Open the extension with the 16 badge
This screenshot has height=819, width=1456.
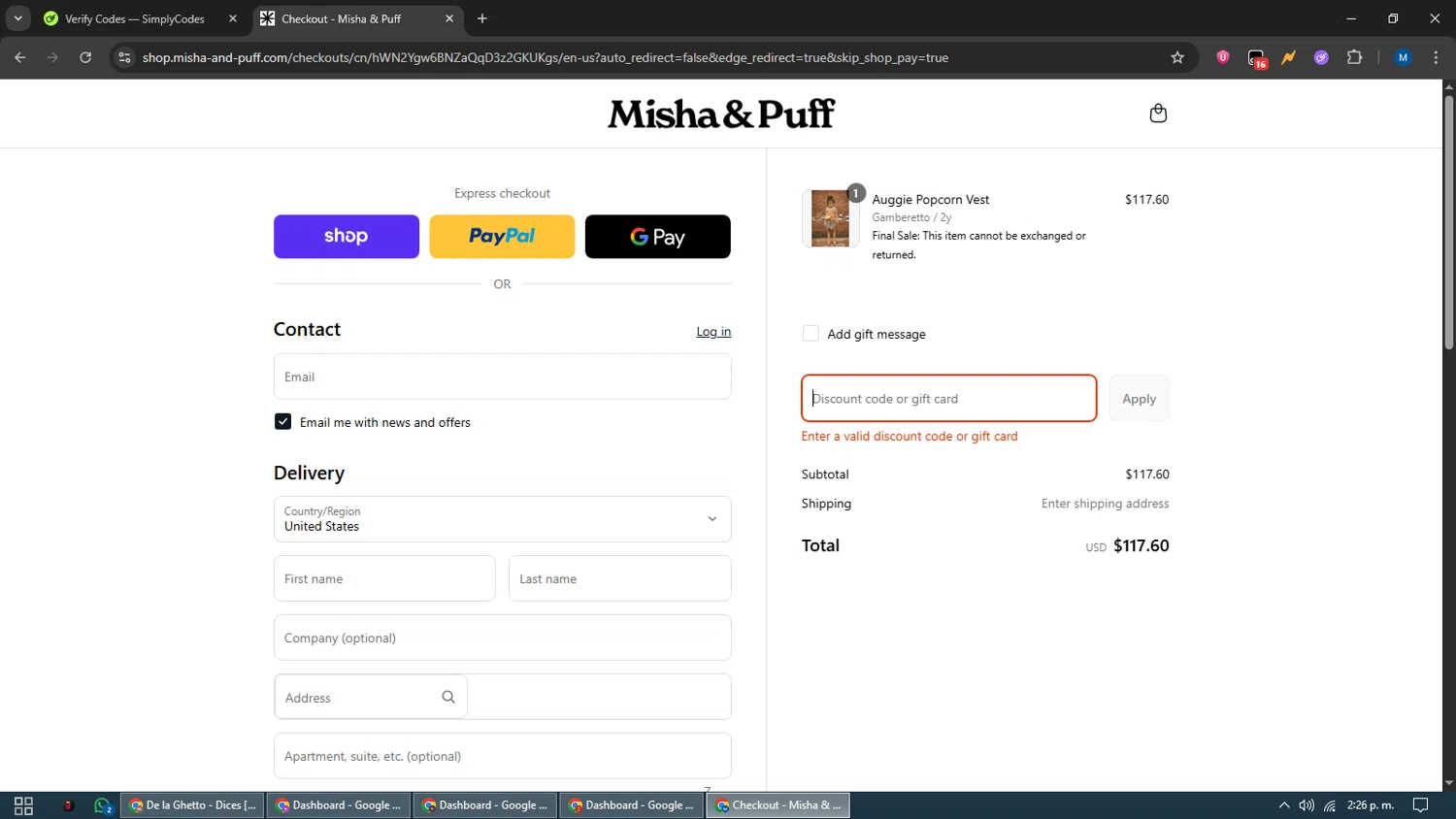pos(1257,58)
